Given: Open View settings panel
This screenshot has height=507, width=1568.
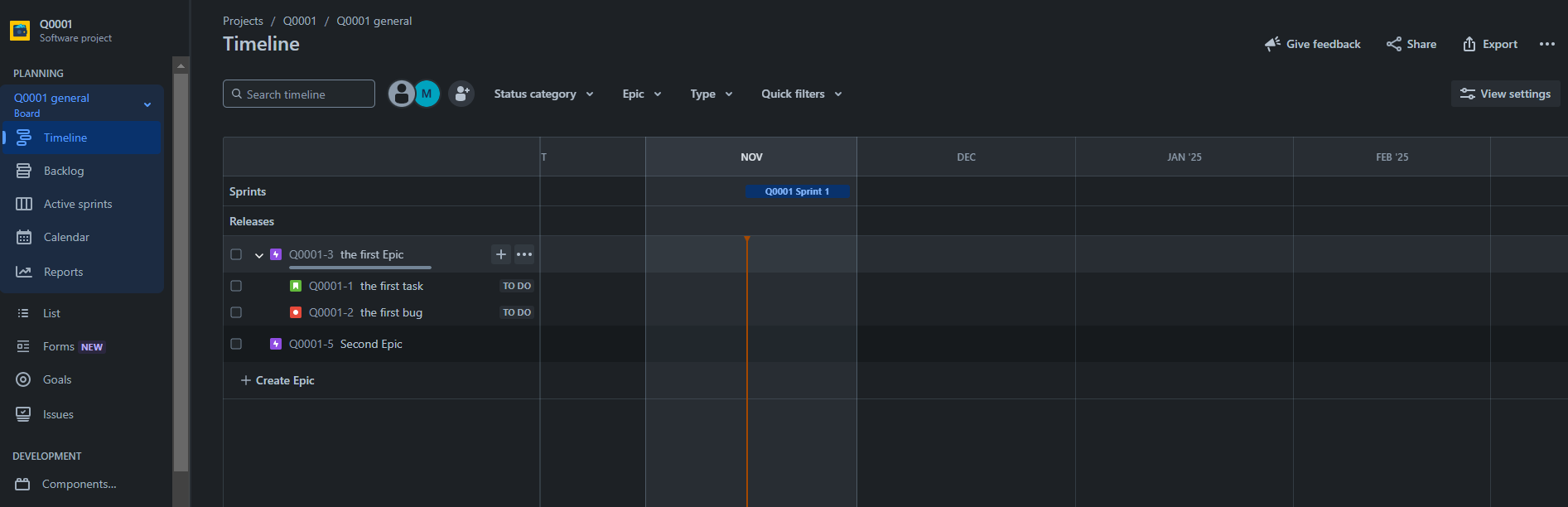Looking at the screenshot, I should (x=1506, y=94).
